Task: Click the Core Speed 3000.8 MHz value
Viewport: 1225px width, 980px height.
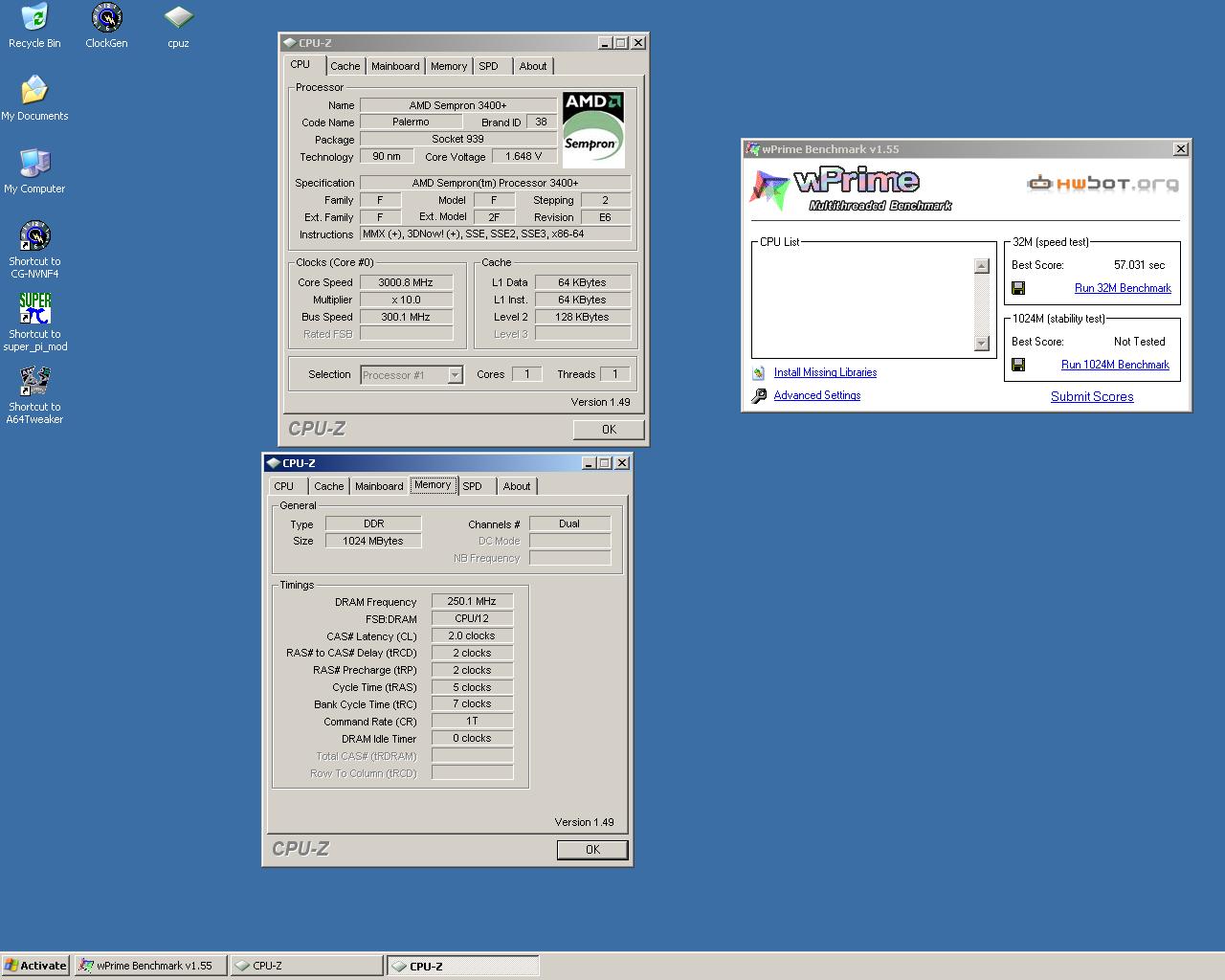Action: (406, 282)
